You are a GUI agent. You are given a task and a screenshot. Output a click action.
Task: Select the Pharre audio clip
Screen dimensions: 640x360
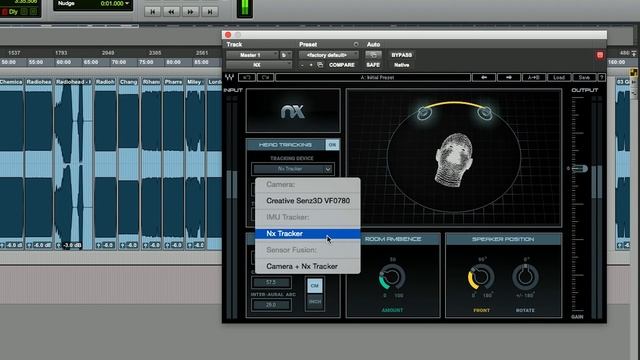point(173,163)
